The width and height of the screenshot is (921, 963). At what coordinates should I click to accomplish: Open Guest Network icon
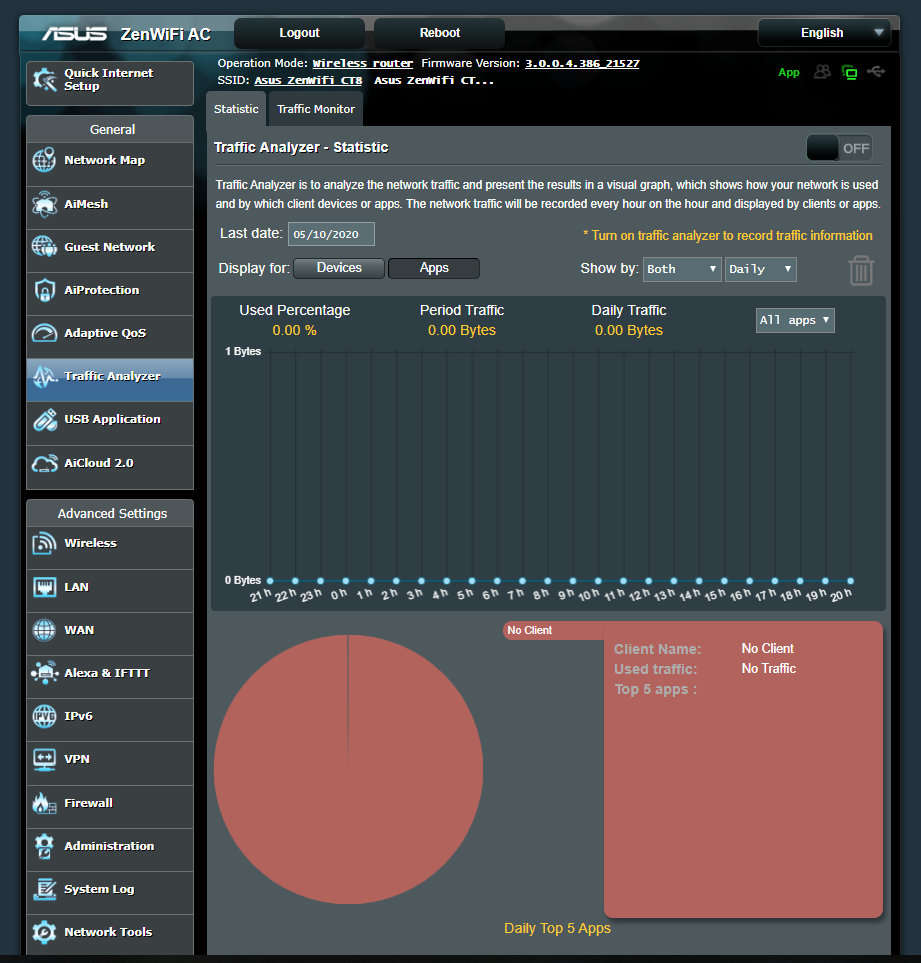(44, 247)
